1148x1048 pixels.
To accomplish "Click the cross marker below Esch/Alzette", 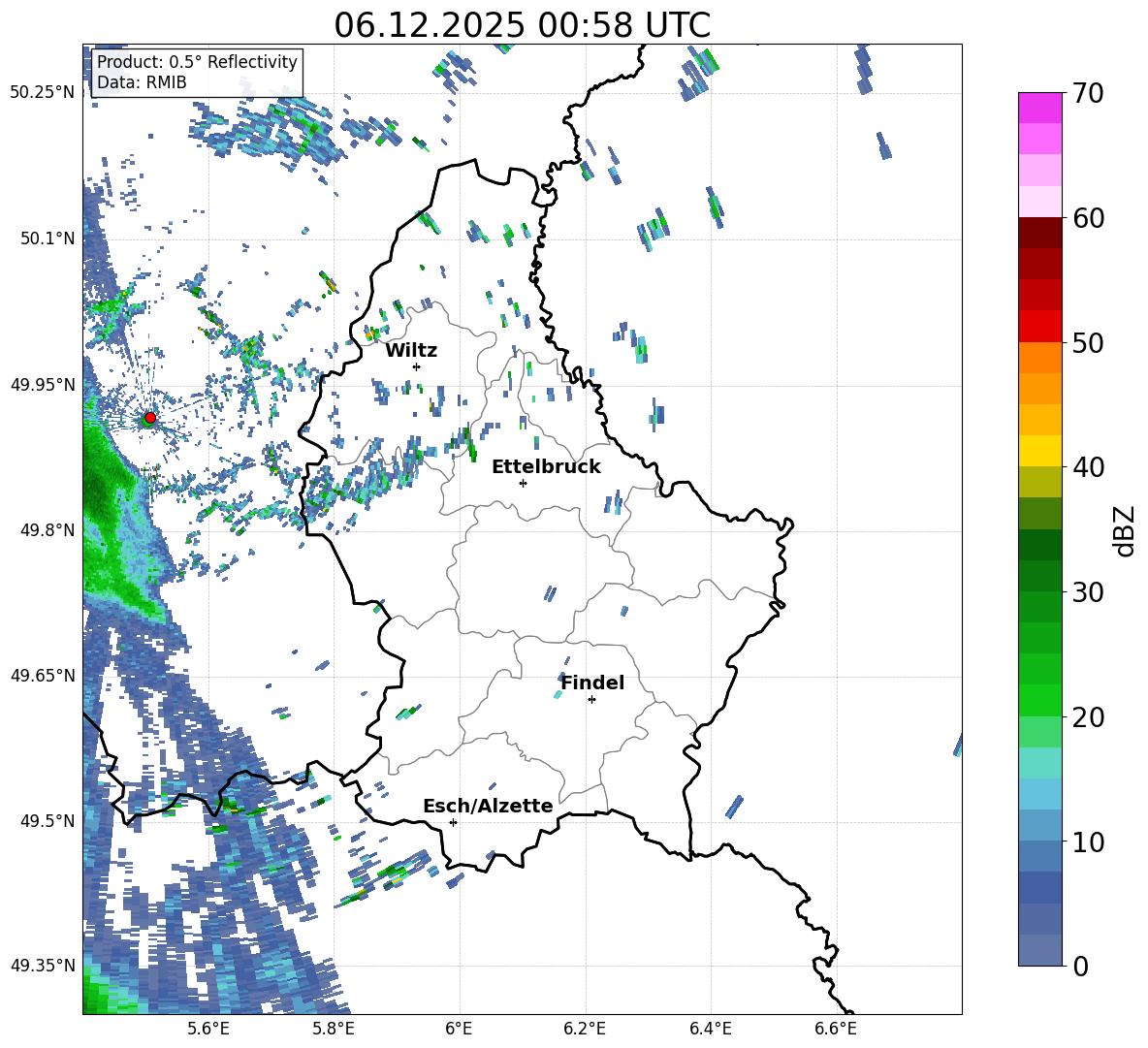I will coord(453,822).
